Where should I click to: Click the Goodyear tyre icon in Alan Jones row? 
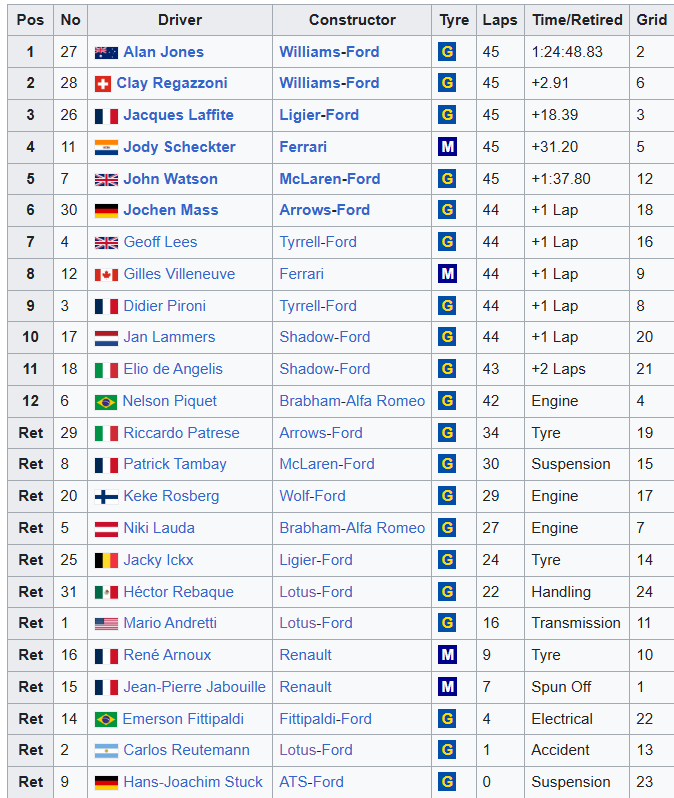[447, 51]
